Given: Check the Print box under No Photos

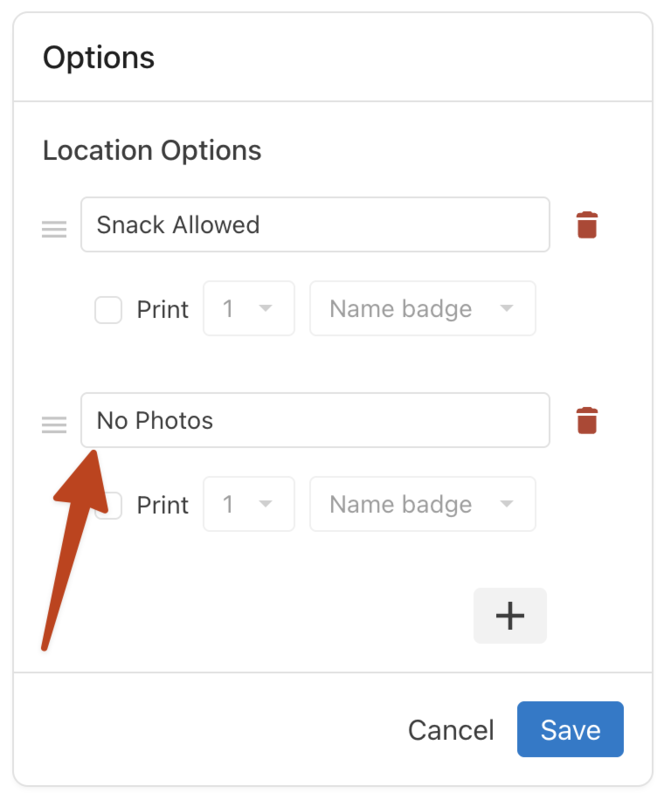Looking at the screenshot, I should (108, 504).
